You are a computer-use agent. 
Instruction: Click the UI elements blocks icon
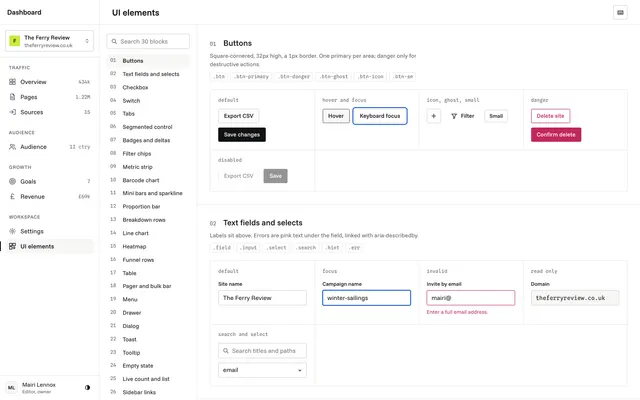[13, 247]
